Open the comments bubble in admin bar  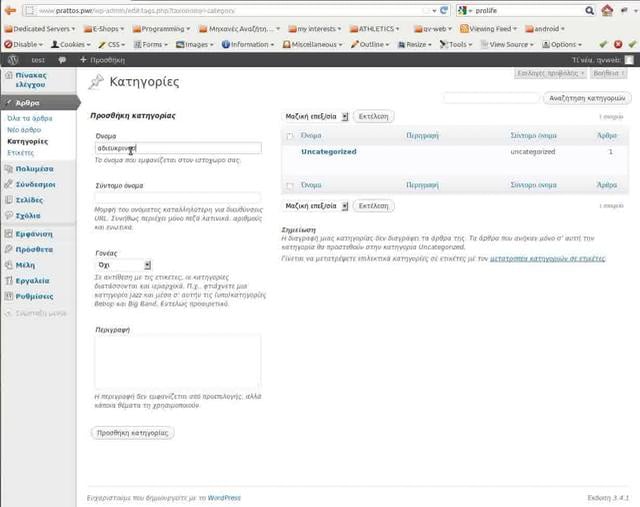coord(62,60)
